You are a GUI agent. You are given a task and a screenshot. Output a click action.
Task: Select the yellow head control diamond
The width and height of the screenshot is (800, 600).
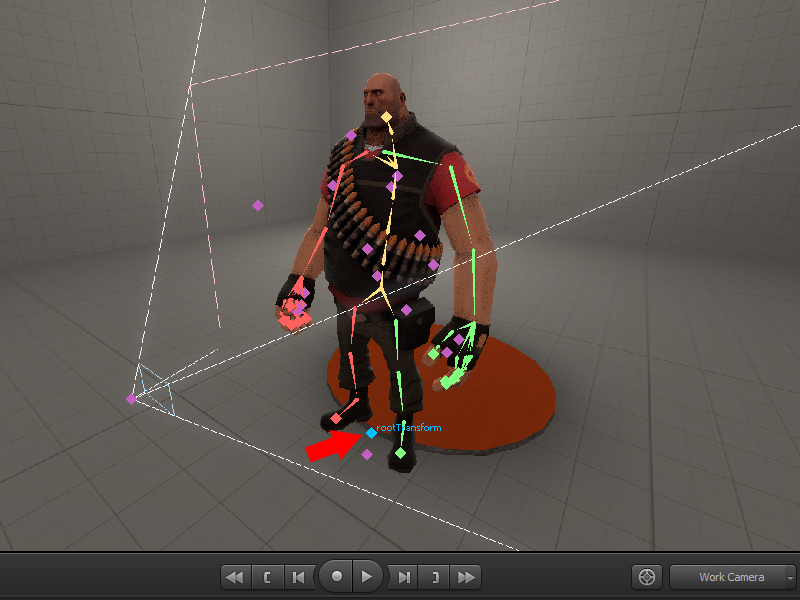[387, 117]
